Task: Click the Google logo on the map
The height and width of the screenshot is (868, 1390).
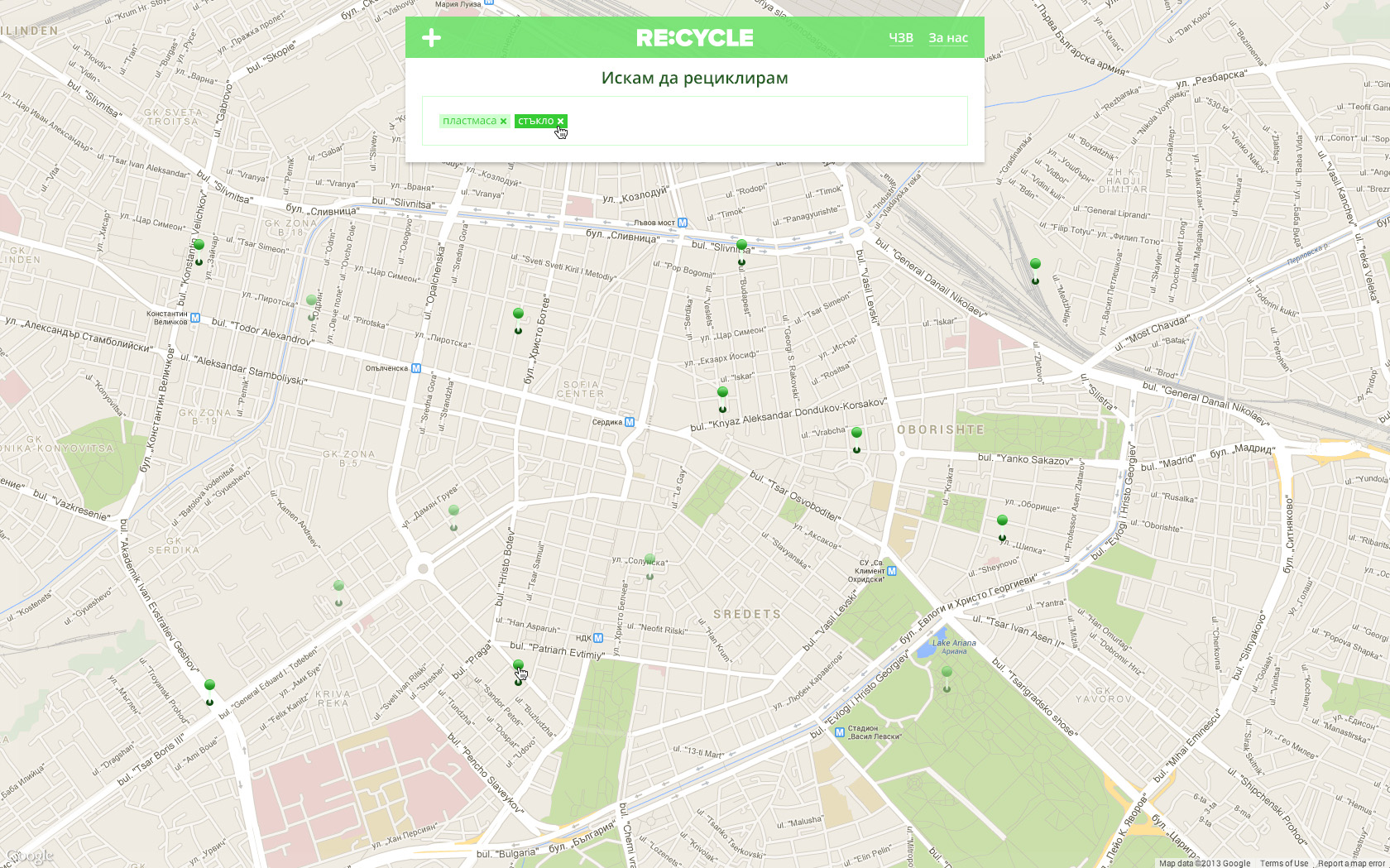Action: 30,856
